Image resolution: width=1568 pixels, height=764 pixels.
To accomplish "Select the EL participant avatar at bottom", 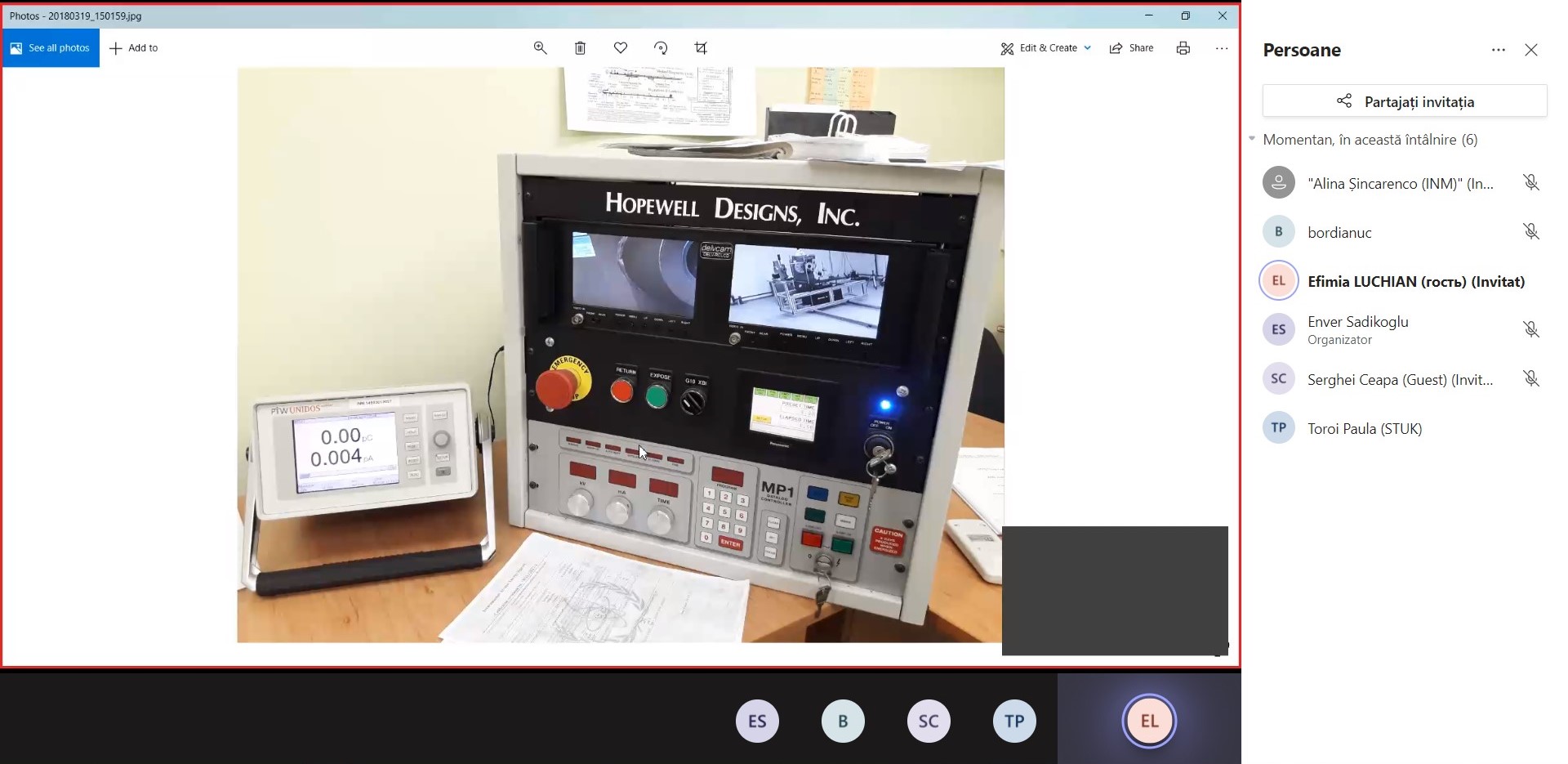I will coord(1149,721).
